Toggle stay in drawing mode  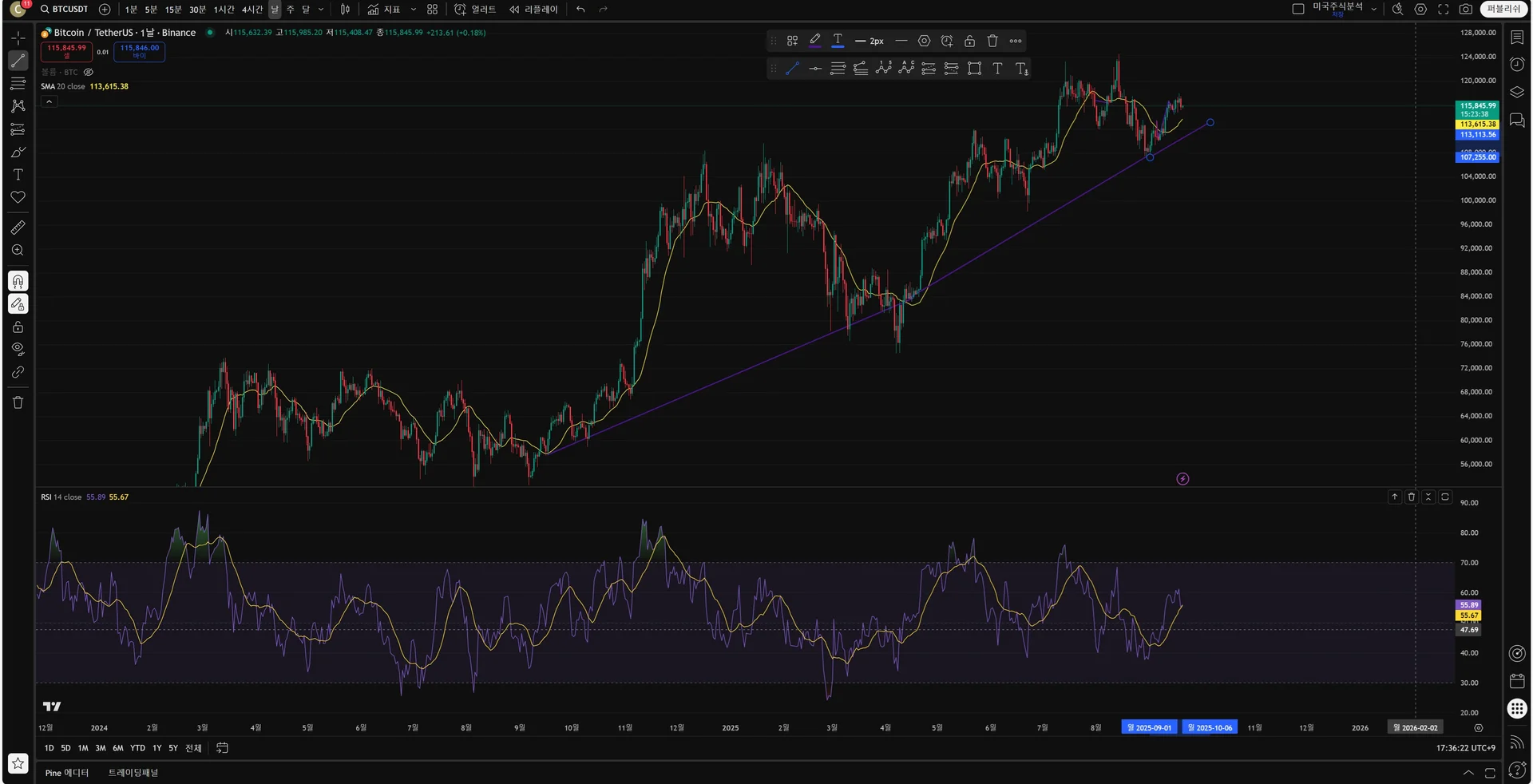click(x=18, y=304)
